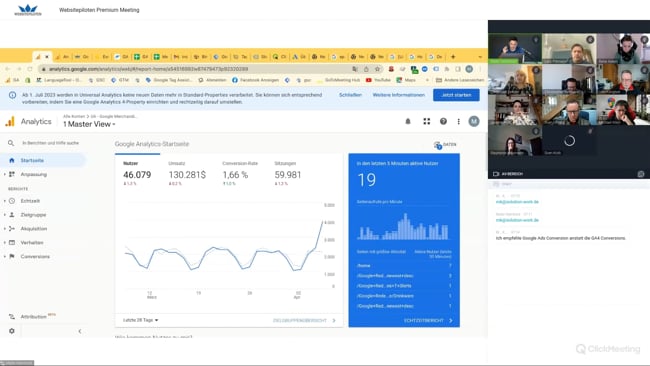Click the Echtzeit clock icon
The image size is (650, 366).
[12, 201]
